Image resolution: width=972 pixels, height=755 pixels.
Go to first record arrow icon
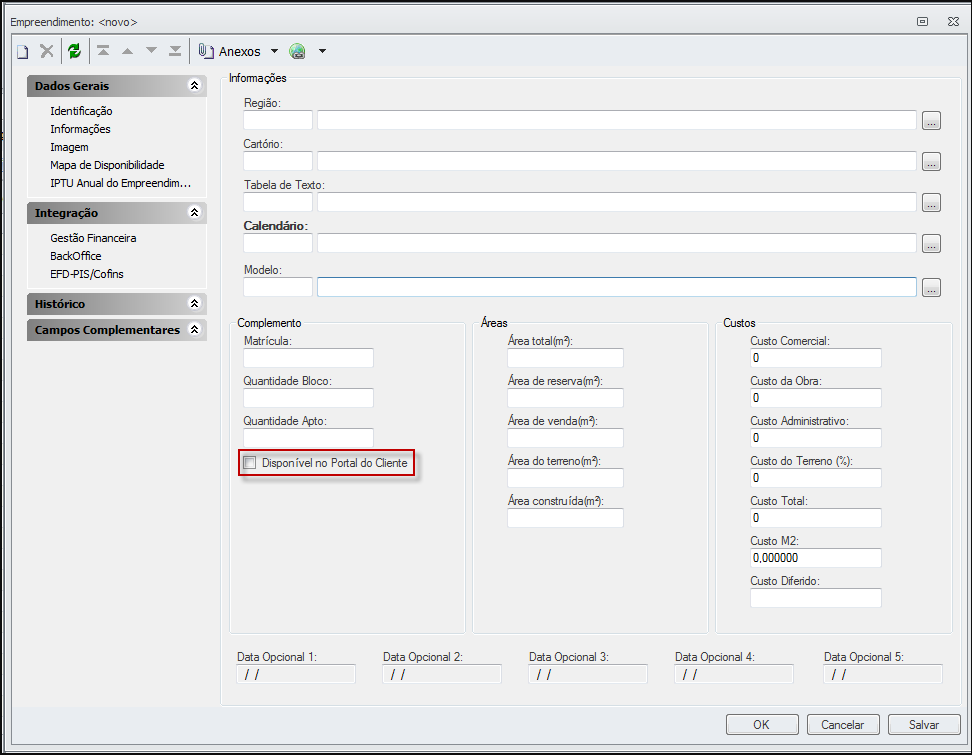104,51
